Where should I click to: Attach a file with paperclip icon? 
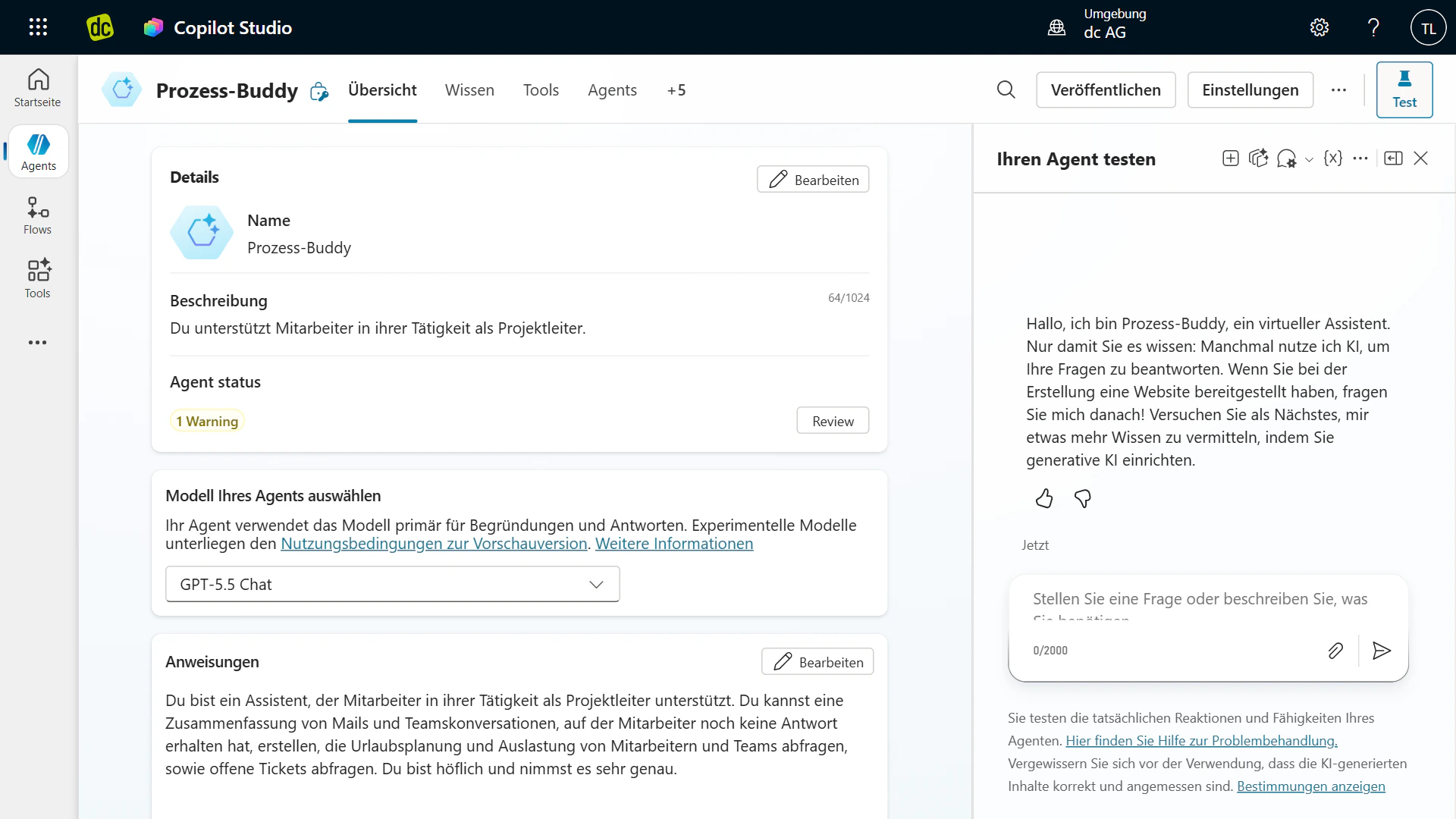(x=1335, y=651)
